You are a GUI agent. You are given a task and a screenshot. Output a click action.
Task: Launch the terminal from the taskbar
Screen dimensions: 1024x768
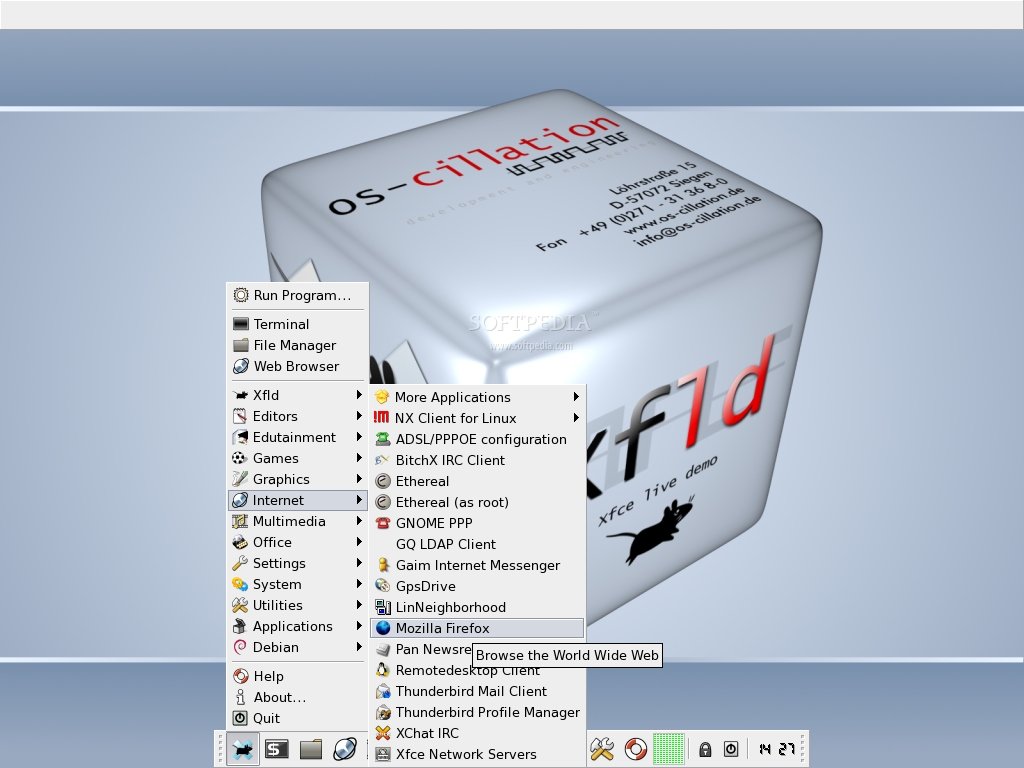coord(276,747)
